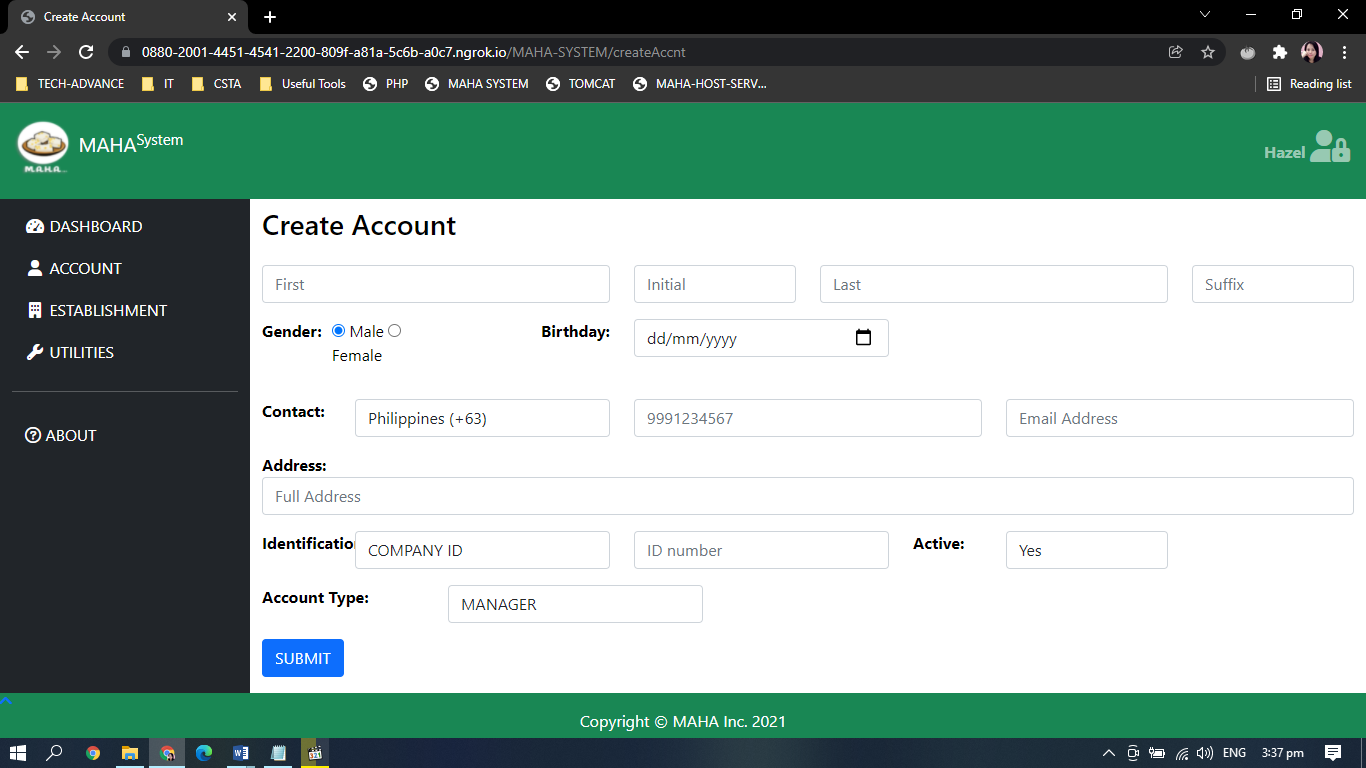Screen dimensions: 1366x768
Task: Open ABOUT in the sidebar
Action: click(61, 435)
